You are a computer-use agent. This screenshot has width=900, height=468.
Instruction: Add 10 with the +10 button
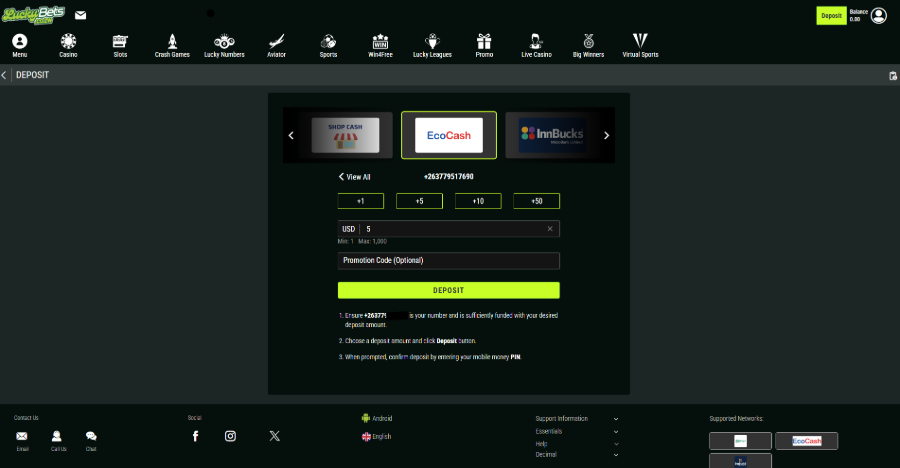pos(478,201)
